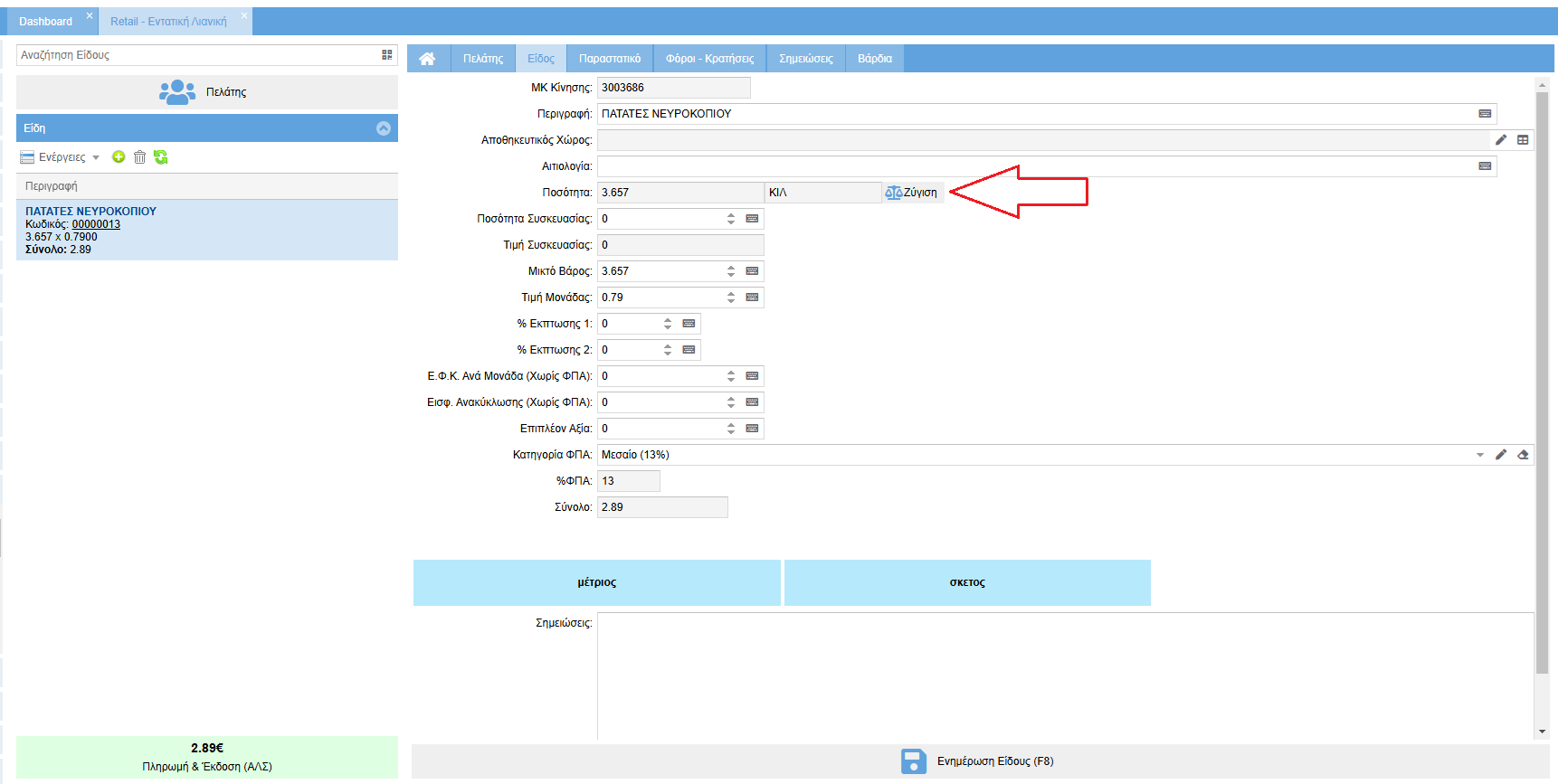1558x784 pixels.
Task: Click the QR scan icon in search field
Action: pos(387,55)
